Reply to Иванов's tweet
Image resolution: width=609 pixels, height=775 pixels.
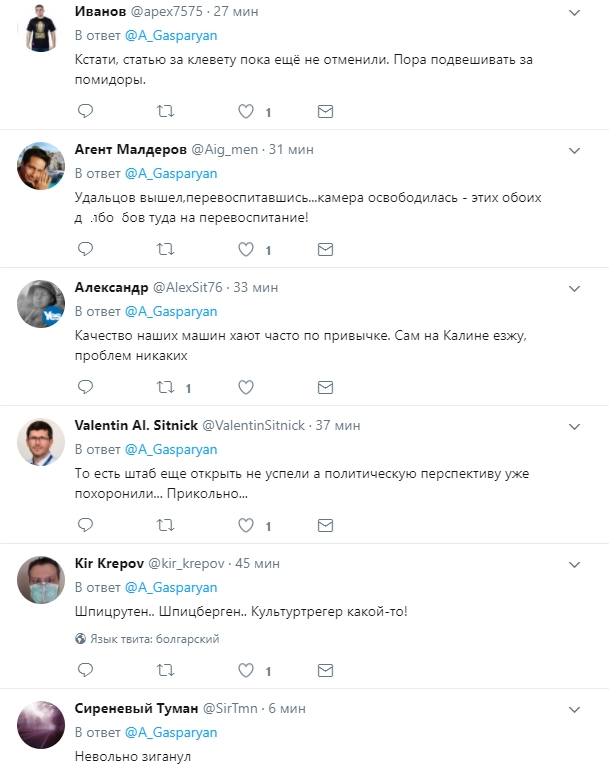point(85,110)
